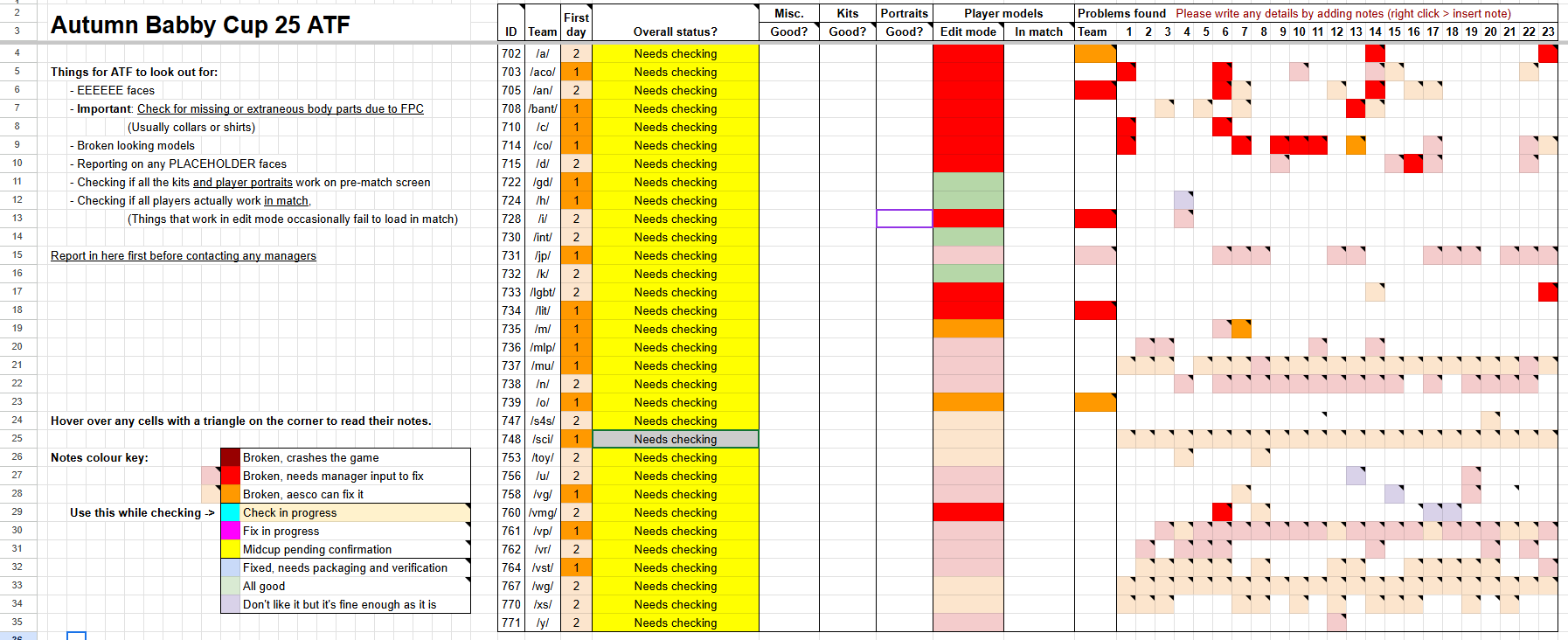
Task: Click the 'Things for ATF to look out for:' heading
Action: click(x=135, y=72)
